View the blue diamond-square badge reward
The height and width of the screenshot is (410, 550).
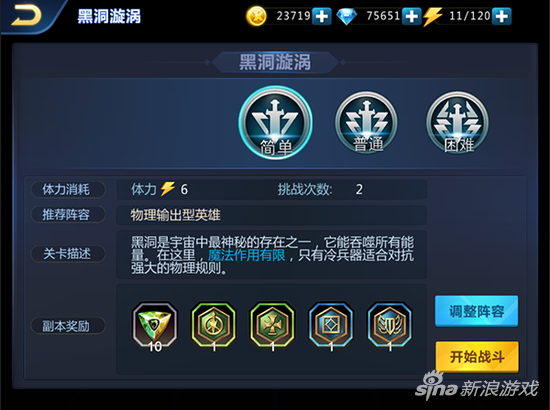[x=331, y=325]
